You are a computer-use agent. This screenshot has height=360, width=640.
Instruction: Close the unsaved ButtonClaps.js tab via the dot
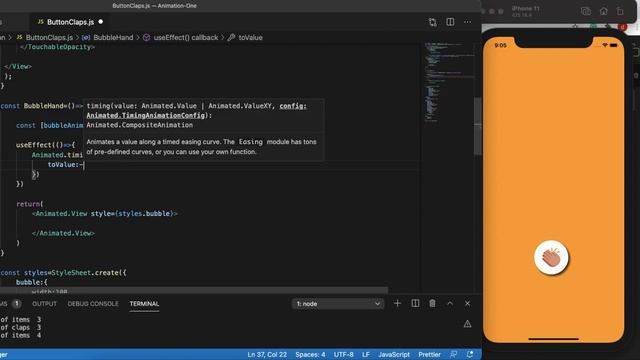pyautogui.click(x=100, y=22)
